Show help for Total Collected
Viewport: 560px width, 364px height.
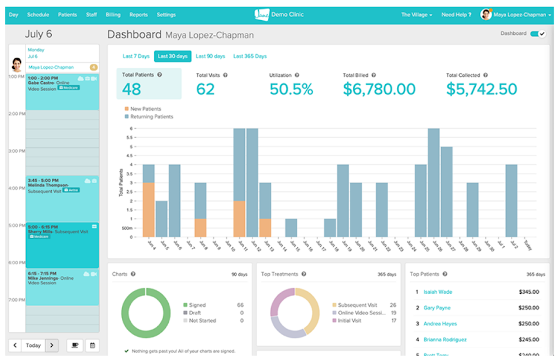pyautogui.click(x=485, y=75)
